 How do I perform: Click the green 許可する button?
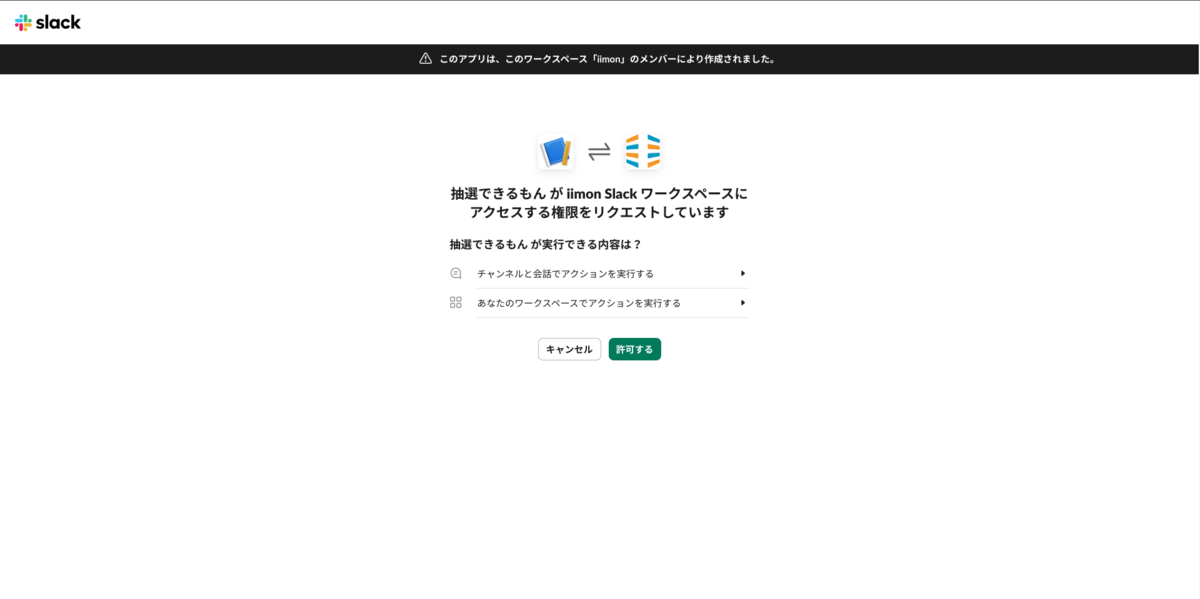[635, 349]
